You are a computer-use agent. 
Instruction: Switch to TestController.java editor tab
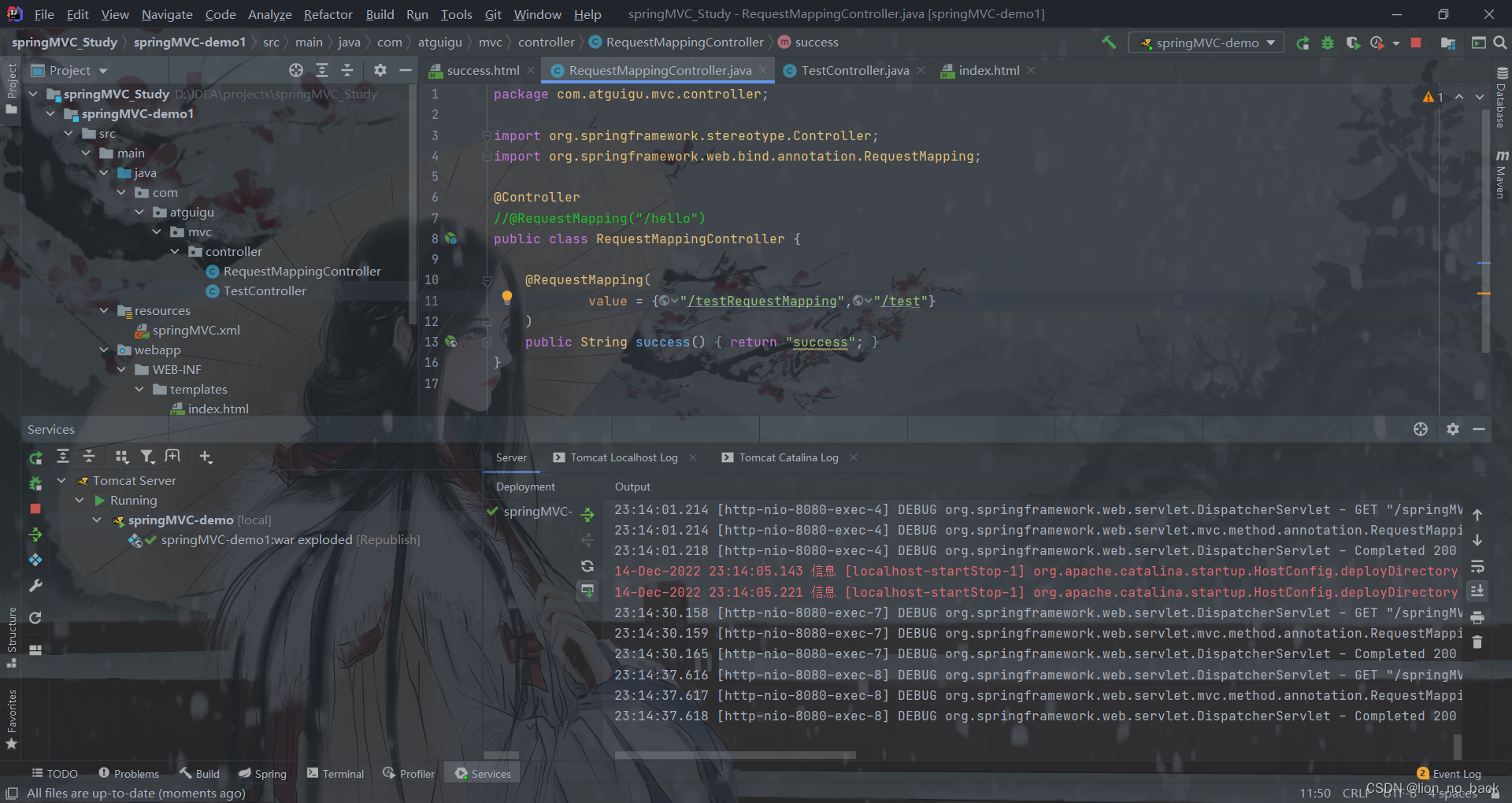854,71
